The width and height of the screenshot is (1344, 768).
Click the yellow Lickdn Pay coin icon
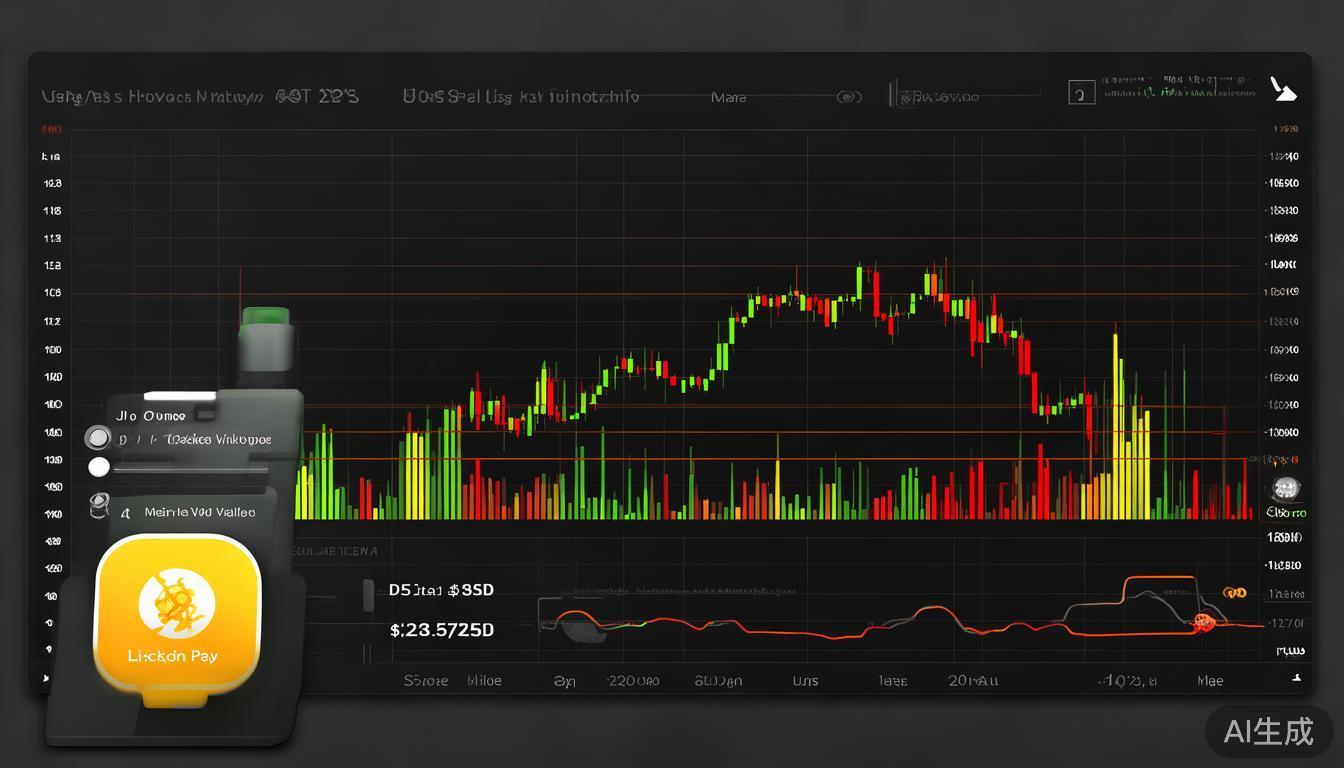(x=177, y=601)
